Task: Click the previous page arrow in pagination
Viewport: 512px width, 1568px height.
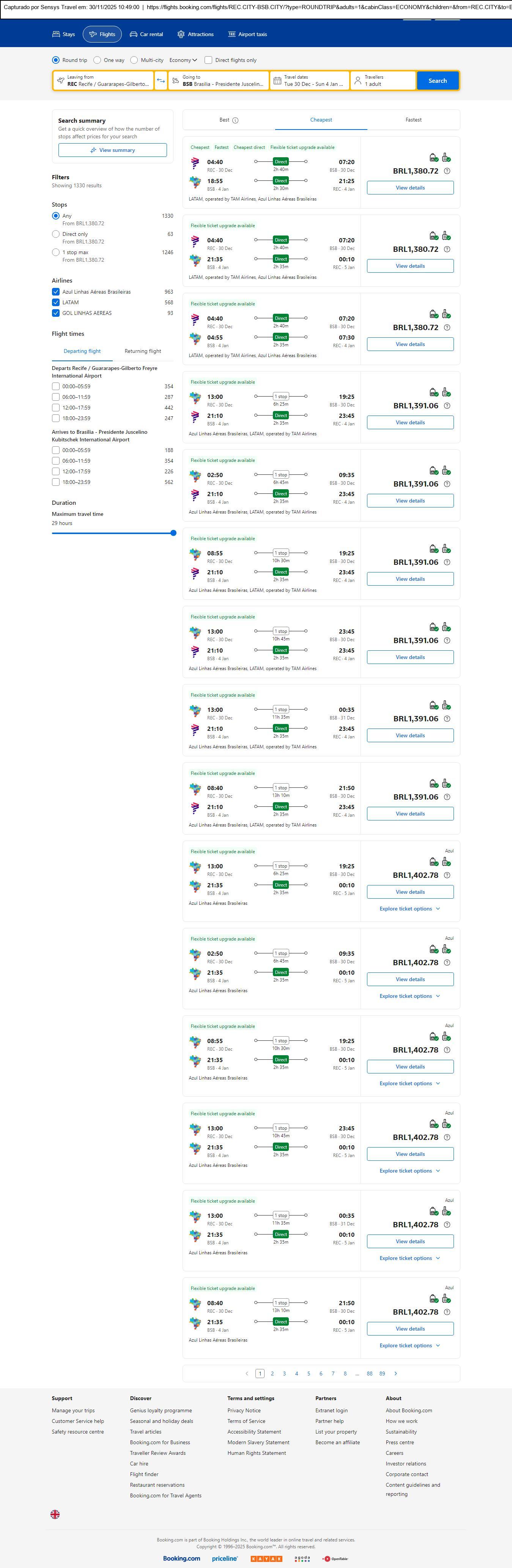Action: (246, 1373)
